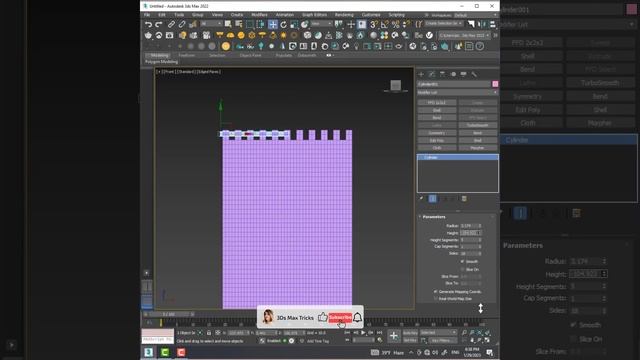Viewport: 640px width, 360px height.
Task: Open the Create Selection Set dropdown
Action: 444,24
